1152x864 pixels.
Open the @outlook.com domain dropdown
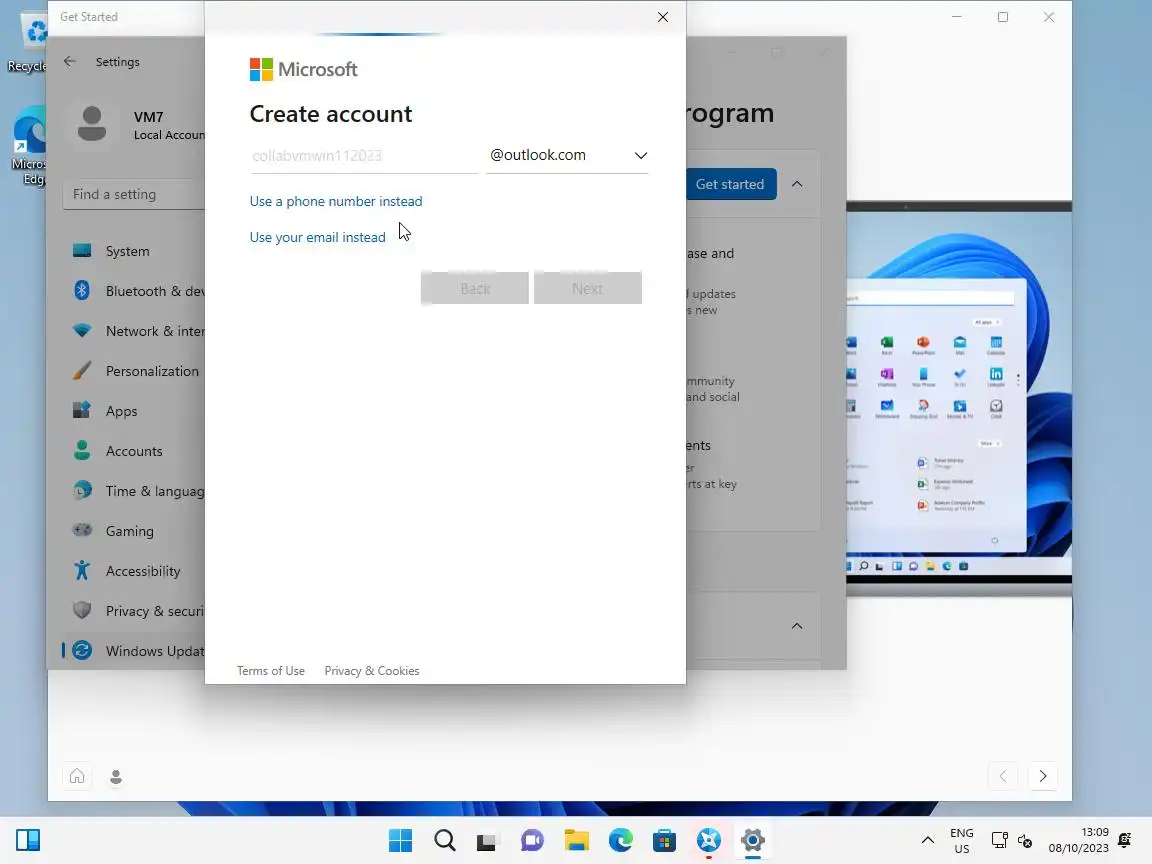567,155
